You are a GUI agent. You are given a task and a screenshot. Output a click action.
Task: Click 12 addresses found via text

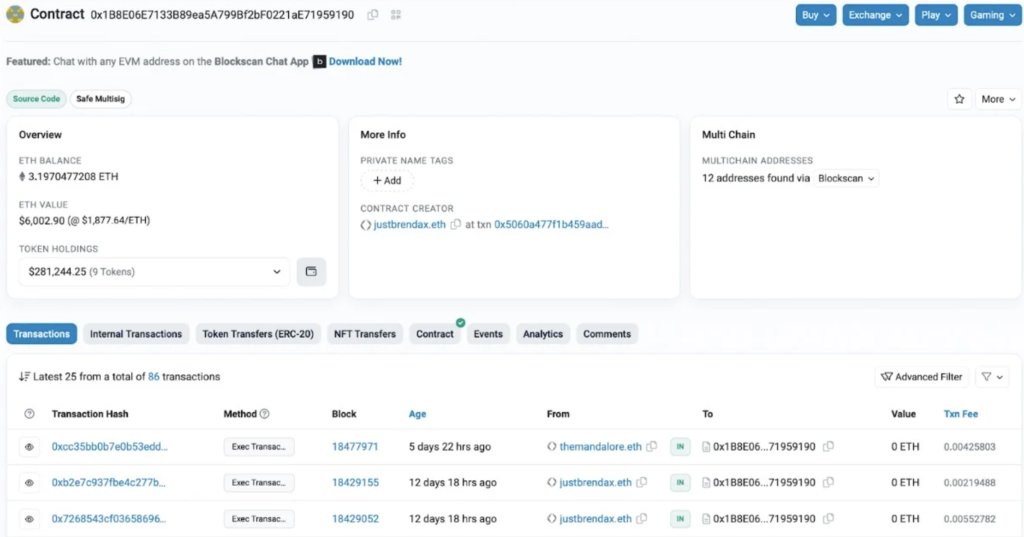[756, 178]
